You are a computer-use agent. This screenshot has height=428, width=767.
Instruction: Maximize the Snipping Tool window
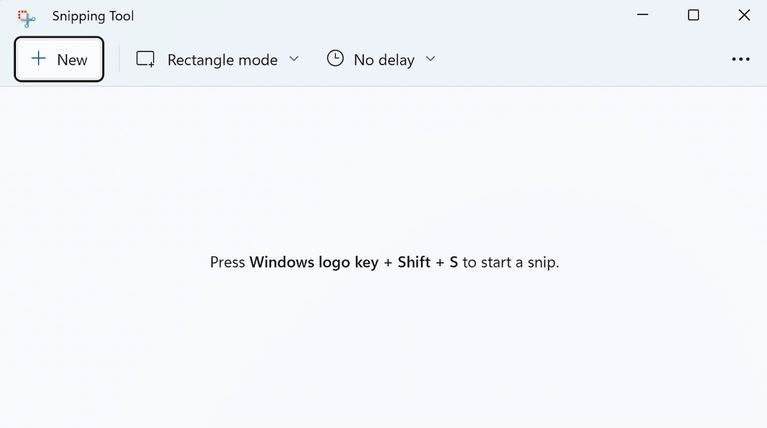pos(693,15)
